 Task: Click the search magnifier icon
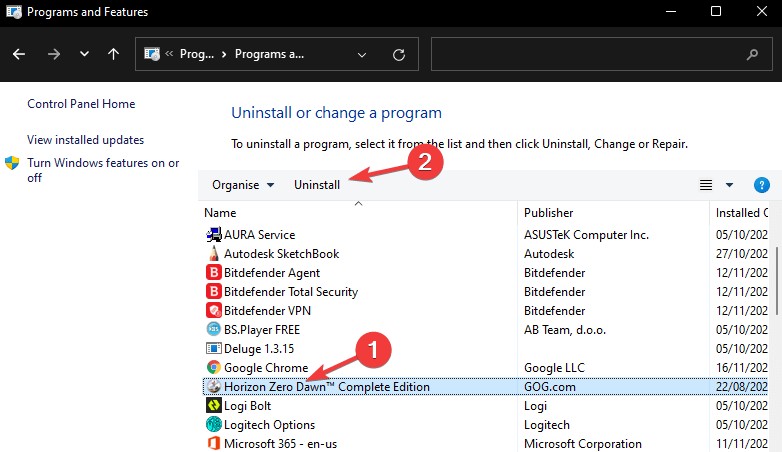(x=752, y=54)
